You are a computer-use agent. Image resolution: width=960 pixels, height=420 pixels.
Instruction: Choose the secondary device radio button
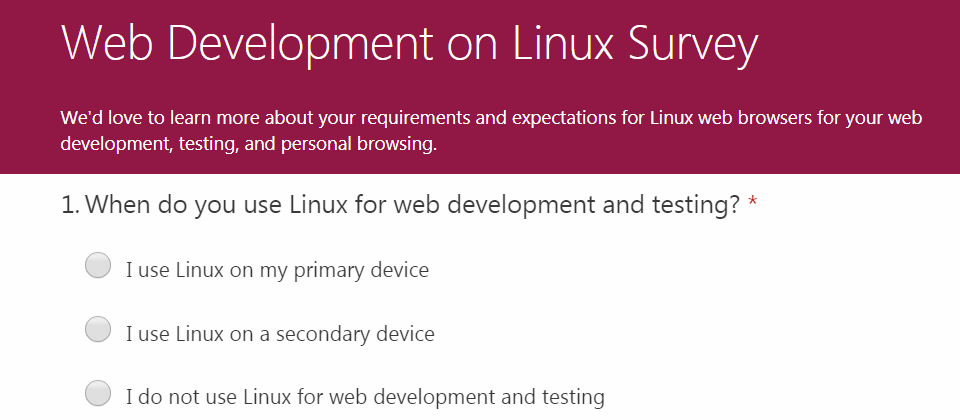98,329
